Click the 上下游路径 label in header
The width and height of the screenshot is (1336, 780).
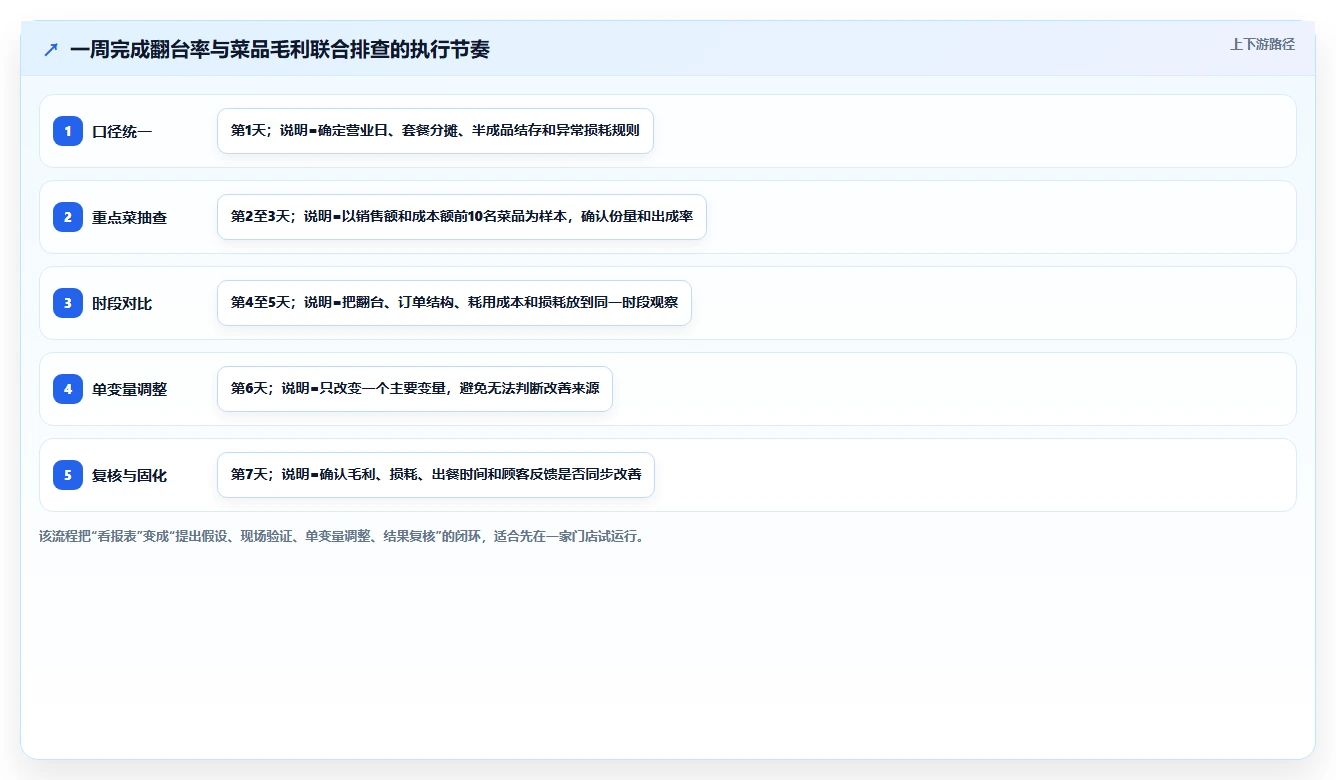[x=1262, y=44]
